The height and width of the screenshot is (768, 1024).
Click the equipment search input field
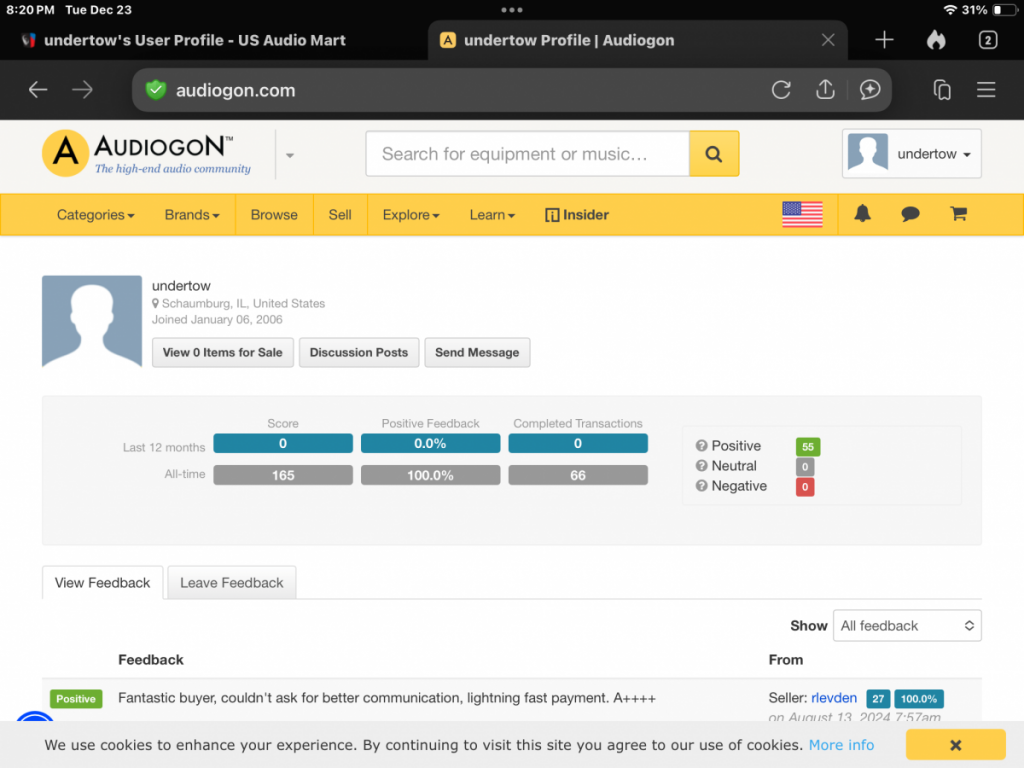[527, 154]
